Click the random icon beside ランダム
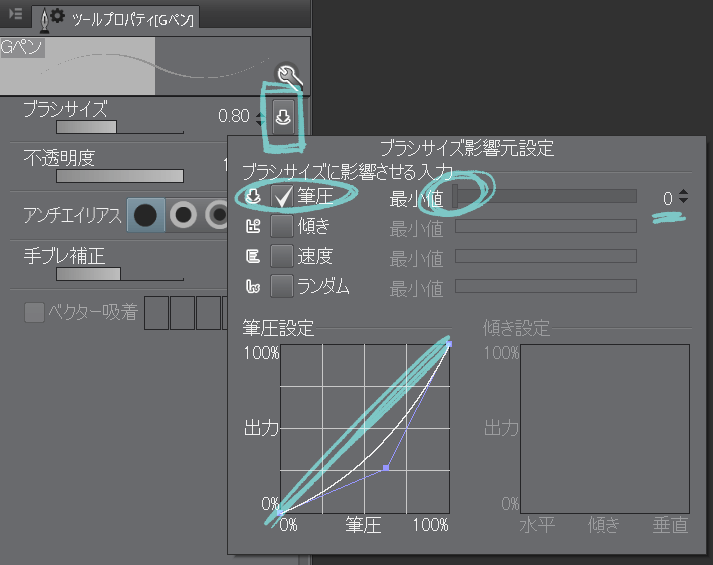The width and height of the screenshot is (713, 565). (253, 287)
